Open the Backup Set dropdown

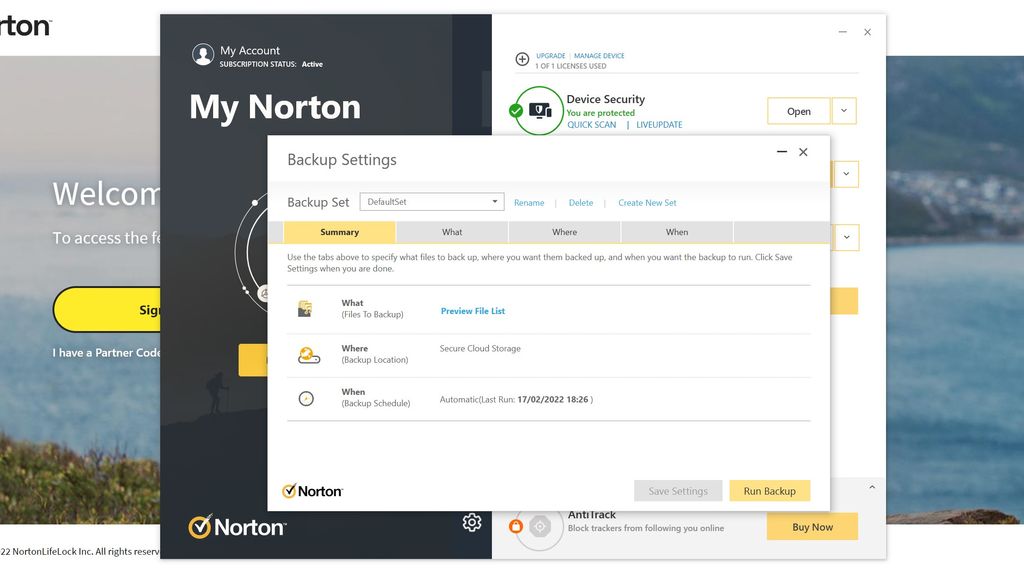(494, 201)
